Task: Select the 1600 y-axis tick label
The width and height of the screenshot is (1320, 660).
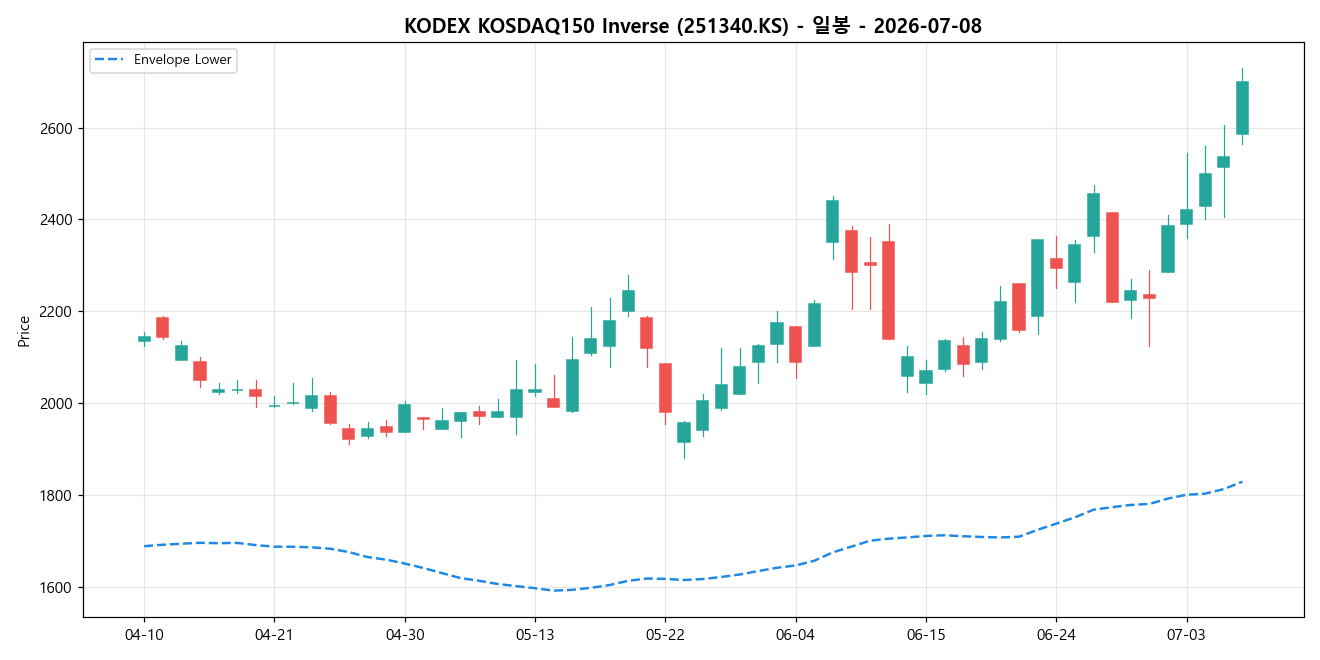Action: [x=57, y=588]
